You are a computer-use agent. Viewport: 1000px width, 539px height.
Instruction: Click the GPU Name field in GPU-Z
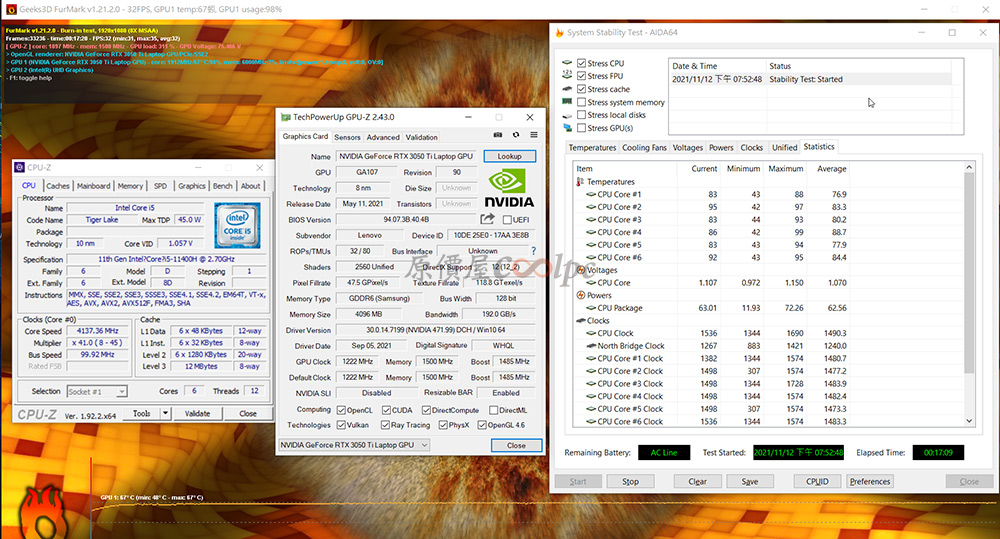406,156
